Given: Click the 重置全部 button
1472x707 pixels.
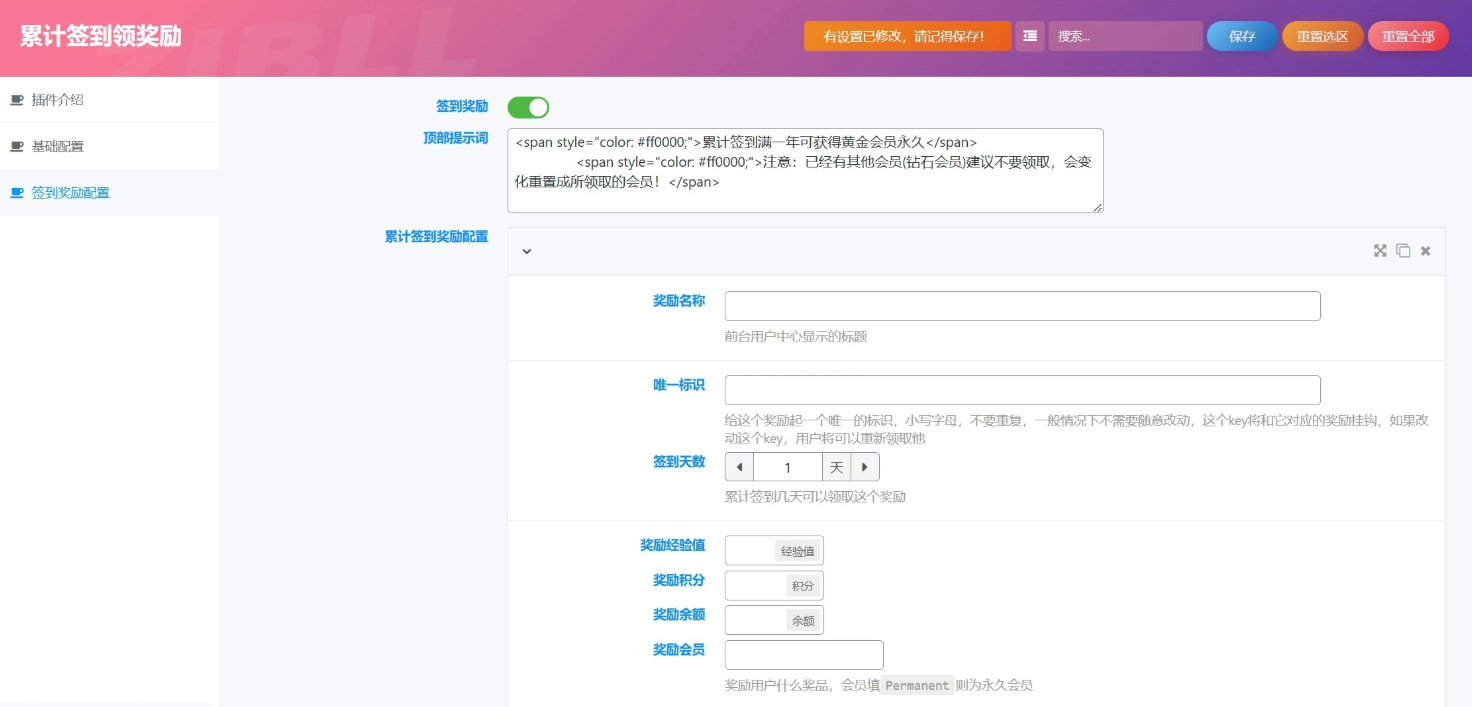Looking at the screenshot, I should 1407,36.
